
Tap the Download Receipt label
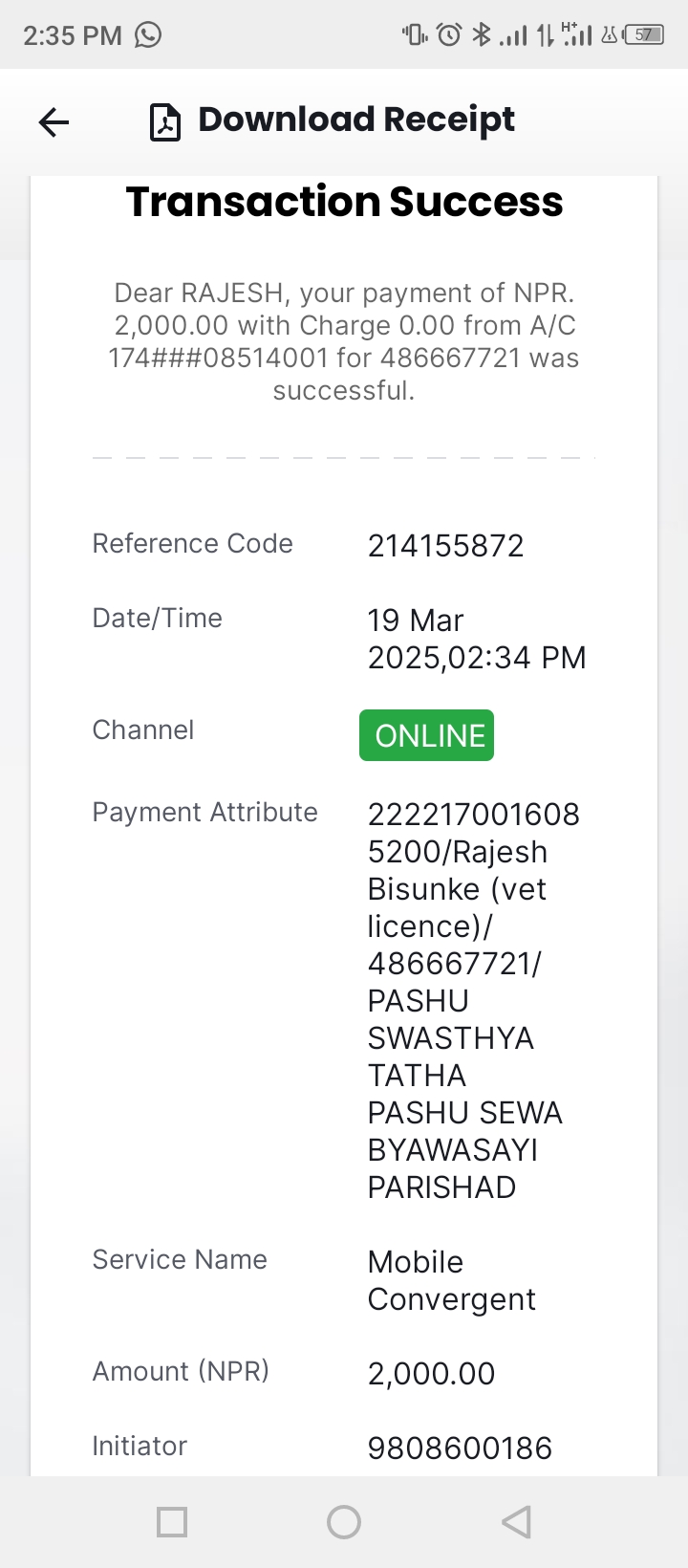[x=356, y=120]
